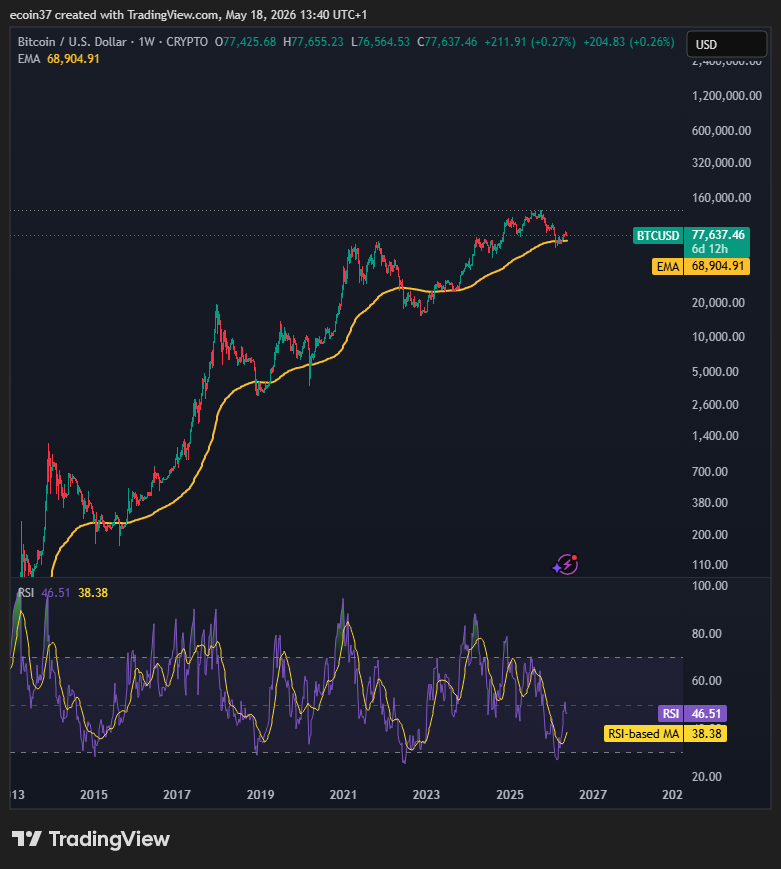Click the 200.00 price axis label
Screen dimensions: 781x869
pos(709,535)
